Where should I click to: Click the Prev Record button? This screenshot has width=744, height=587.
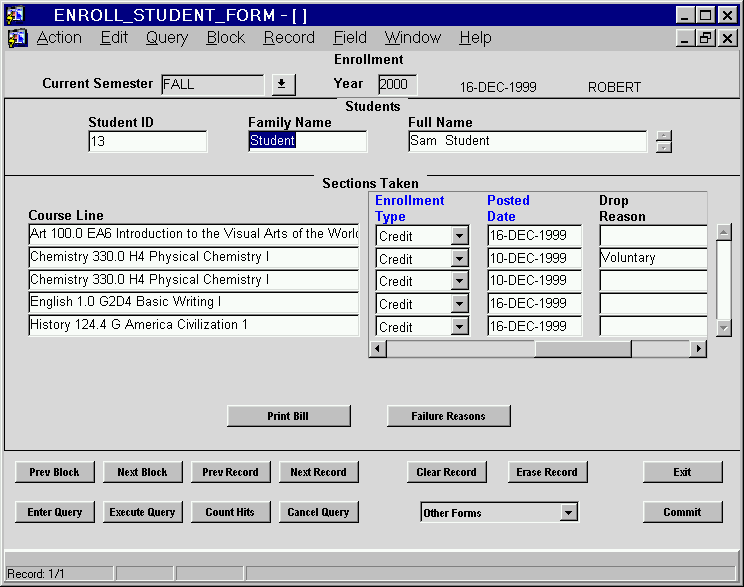coord(231,472)
